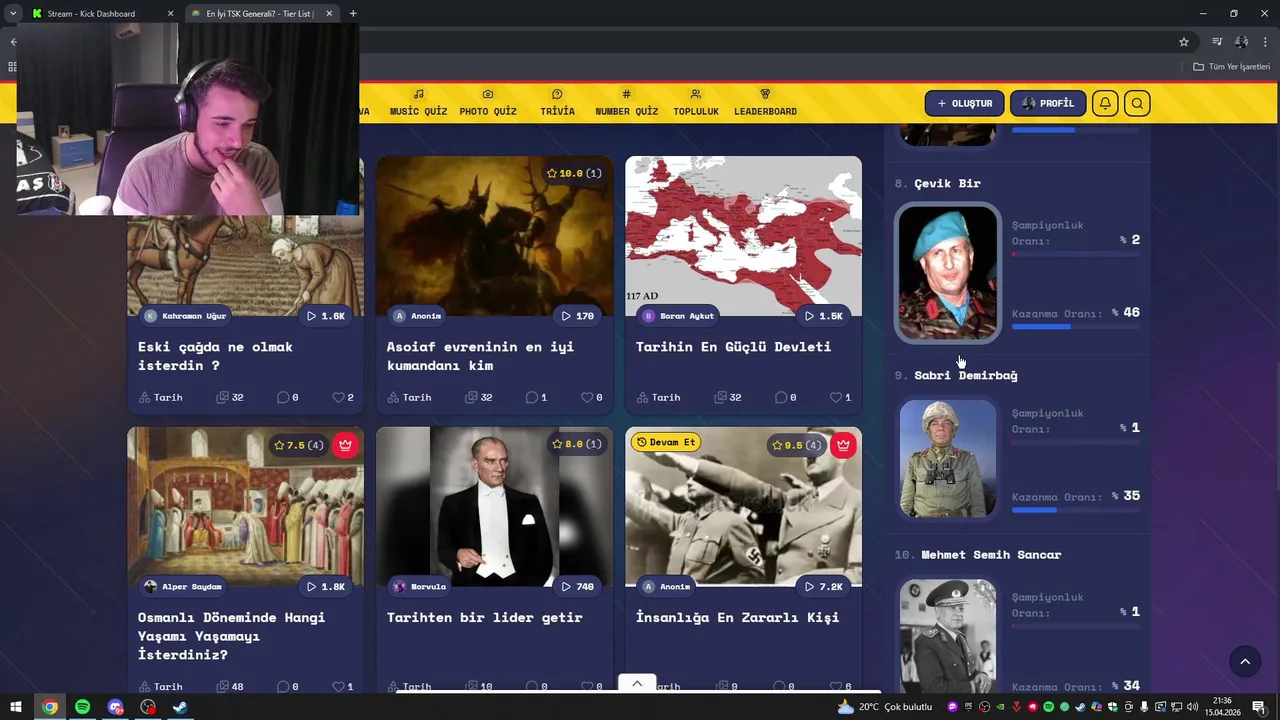Click 8.0 star rating on lider getir card
Image resolution: width=1280 pixels, height=720 pixels.
pos(576,444)
